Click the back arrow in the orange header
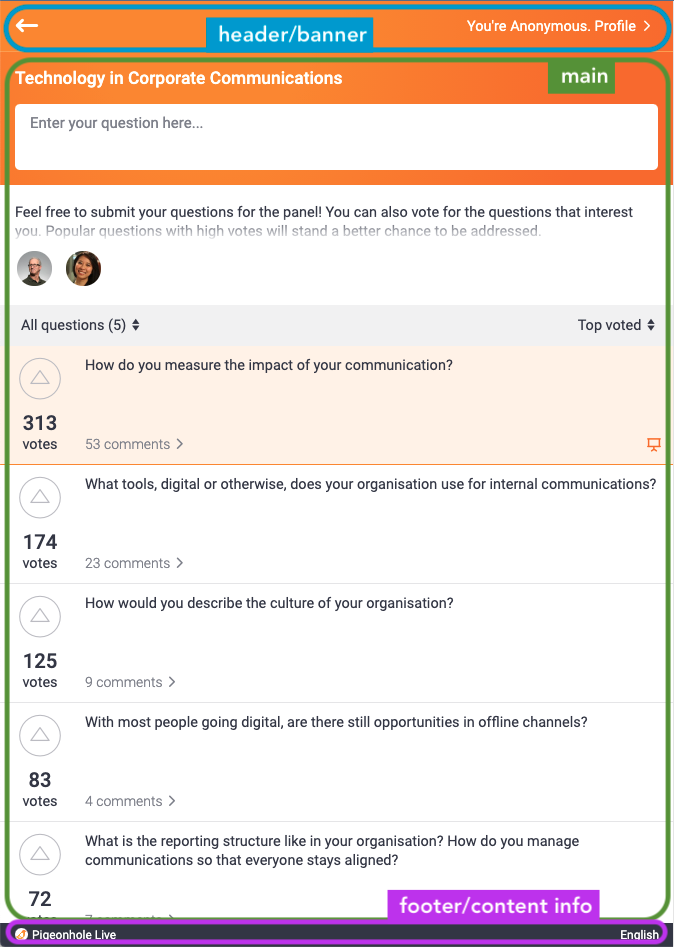This screenshot has height=947, width=674. pyautogui.click(x=27, y=26)
